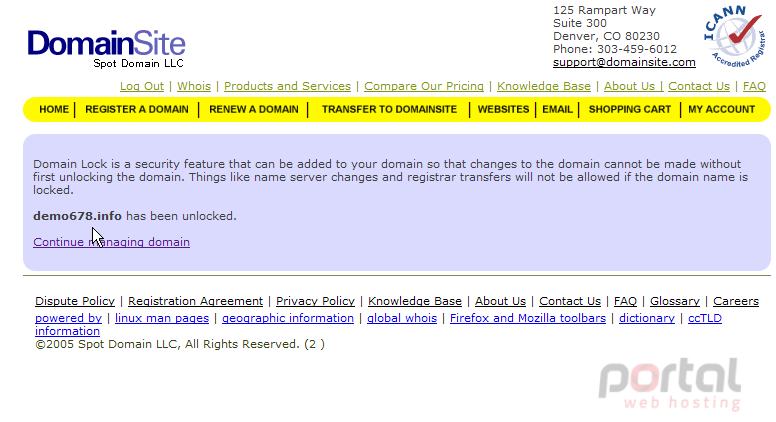Open the top Contact Us link
Image resolution: width=776 pixels, height=422 pixels.
pos(699,86)
